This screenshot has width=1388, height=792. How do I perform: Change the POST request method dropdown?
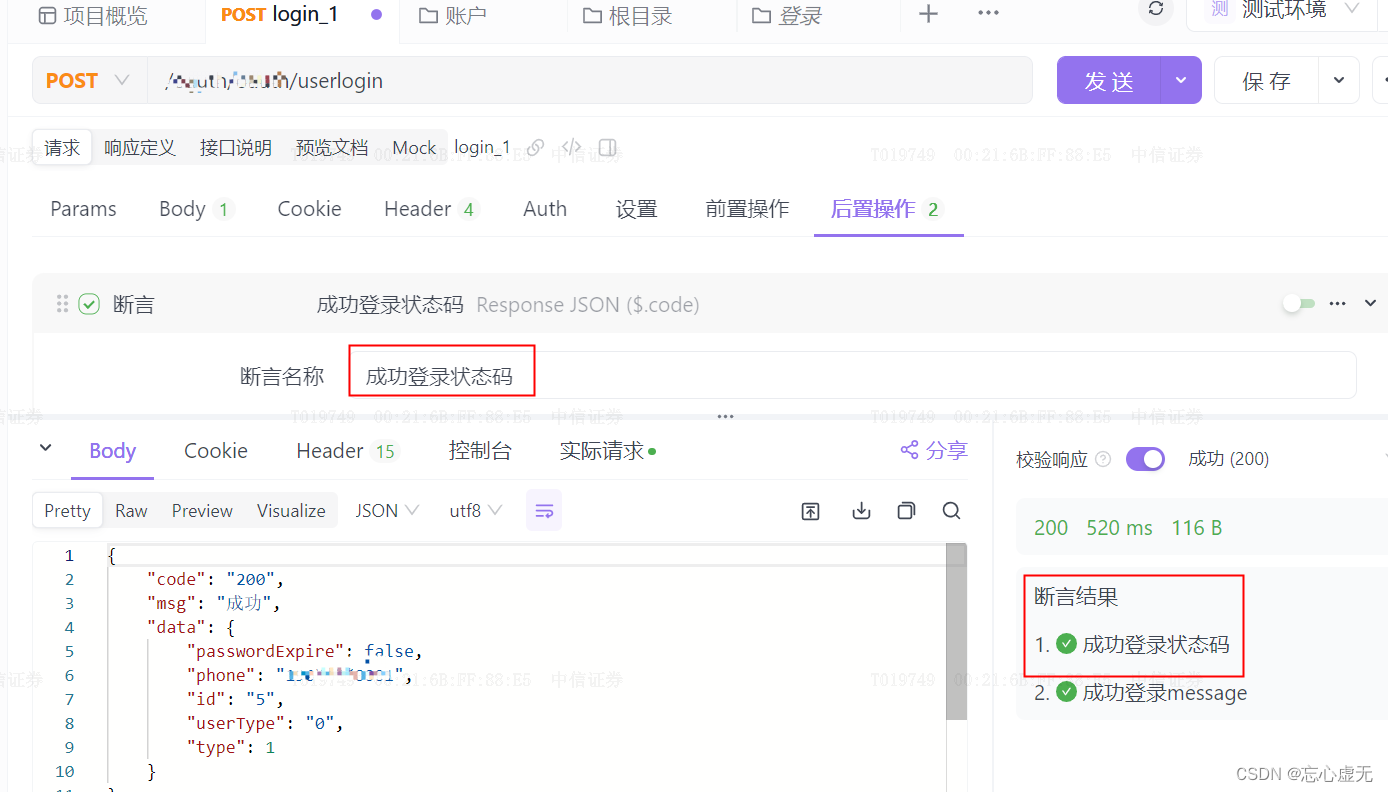[x=88, y=81]
